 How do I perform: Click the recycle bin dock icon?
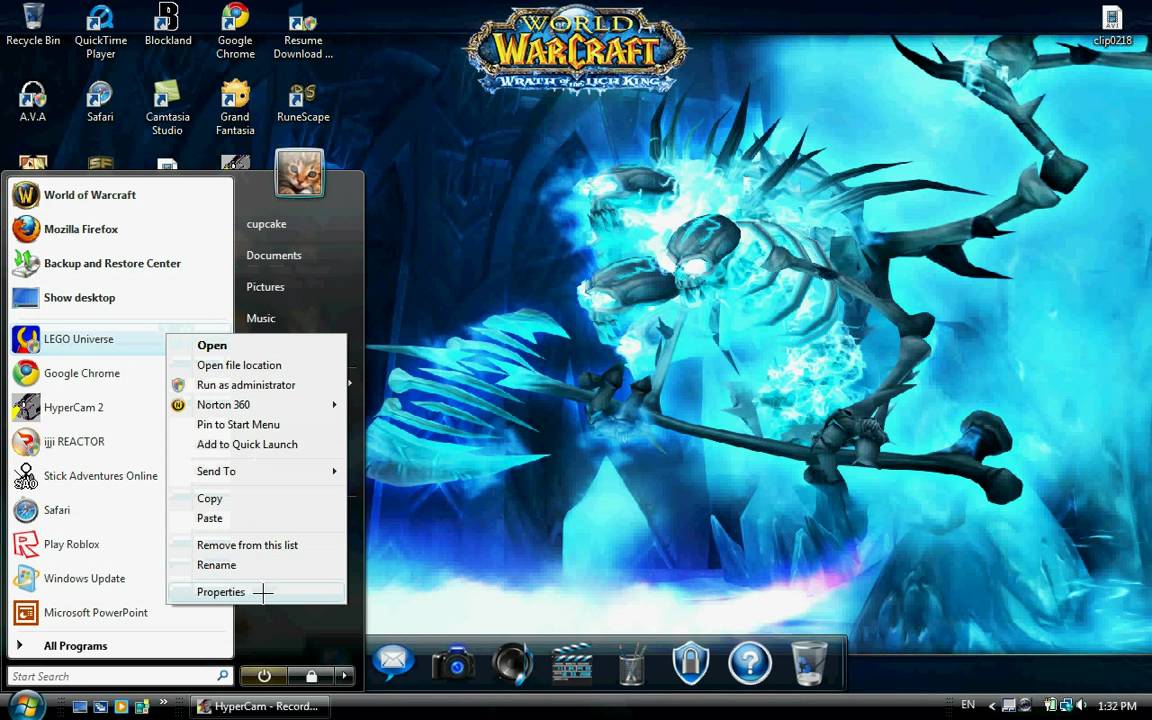(809, 663)
